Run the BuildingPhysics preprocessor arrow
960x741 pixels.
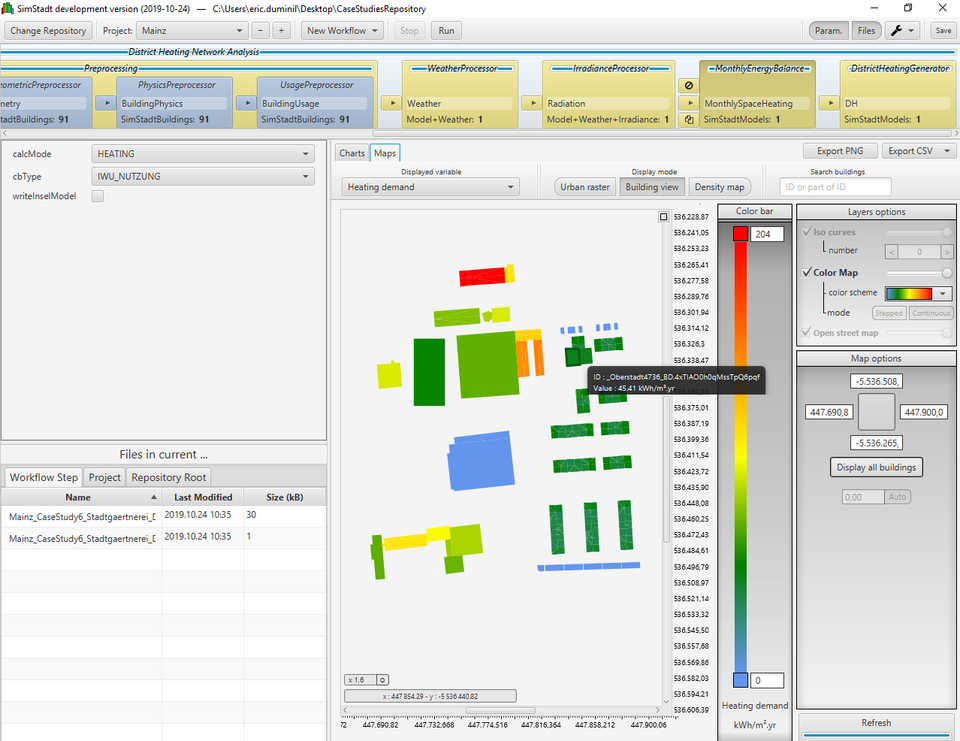[x=107, y=103]
